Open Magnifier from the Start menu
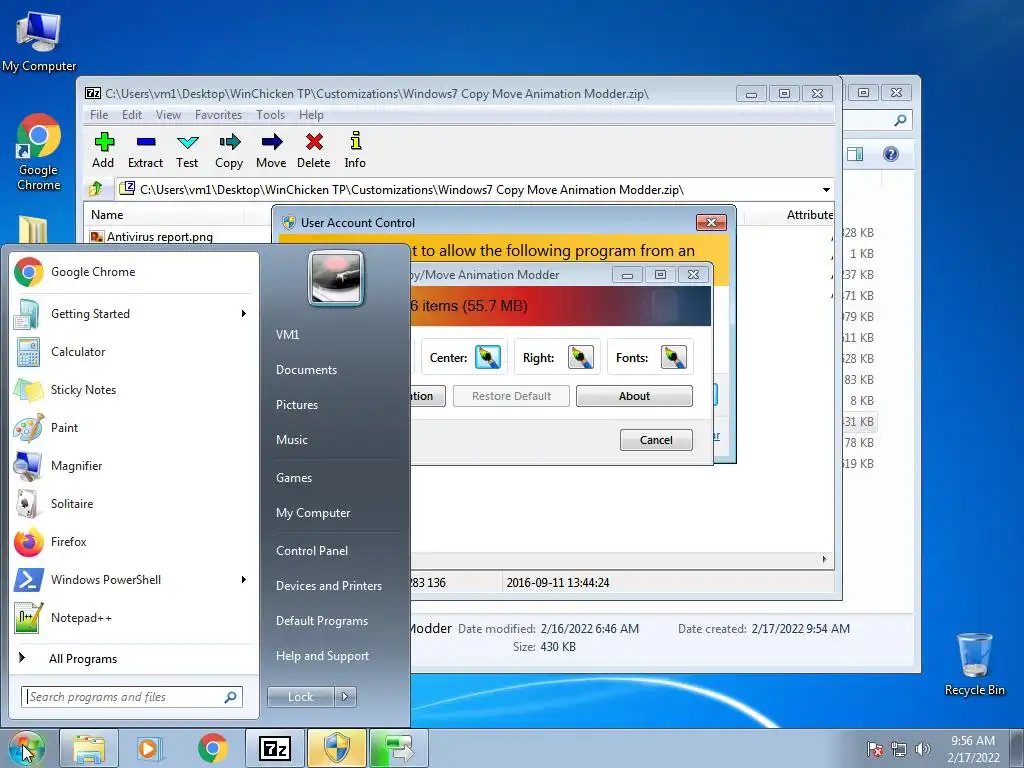Viewport: 1024px width, 768px height. pyautogui.click(x=133, y=466)
